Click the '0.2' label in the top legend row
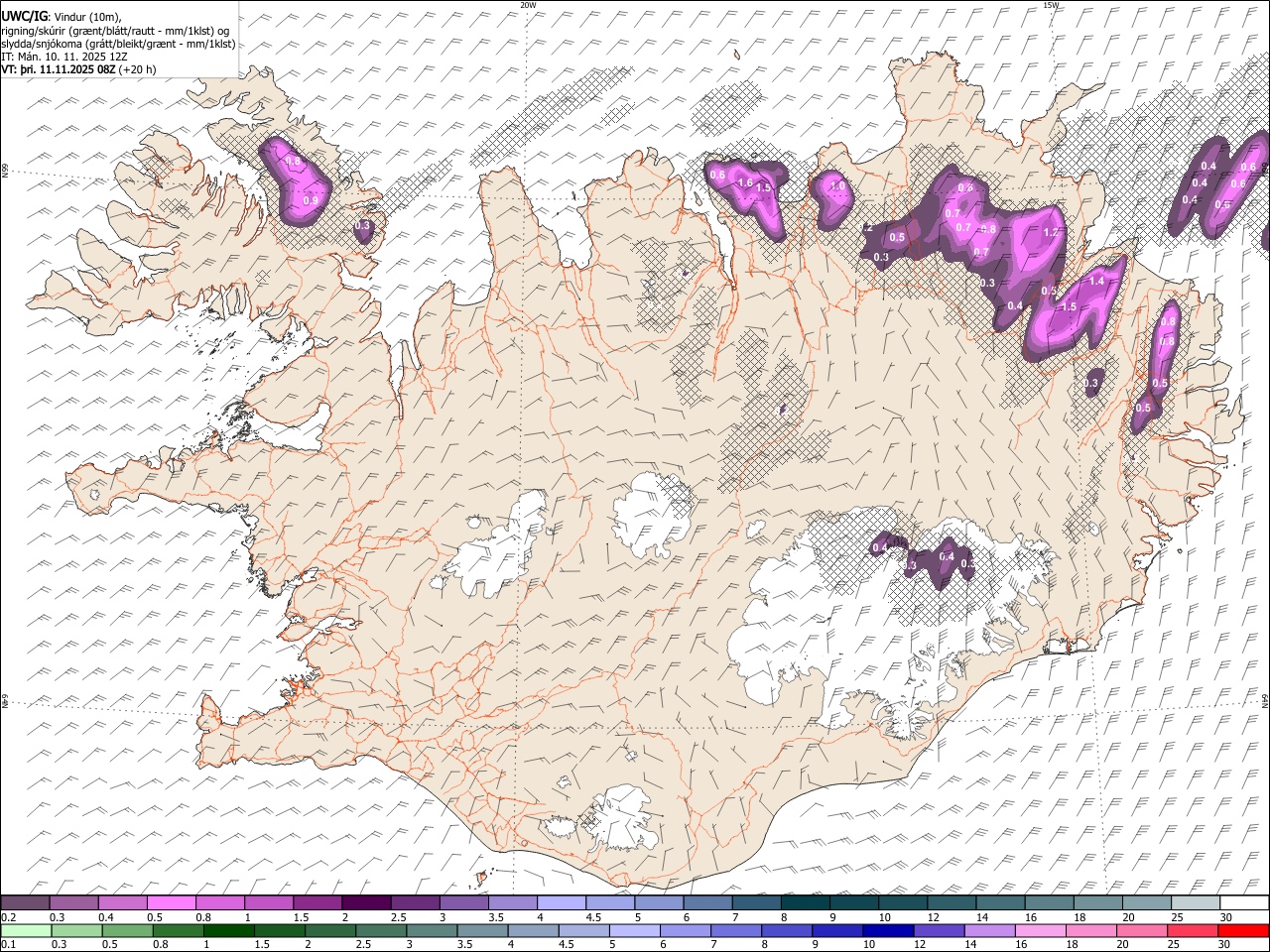 point(8,917)
